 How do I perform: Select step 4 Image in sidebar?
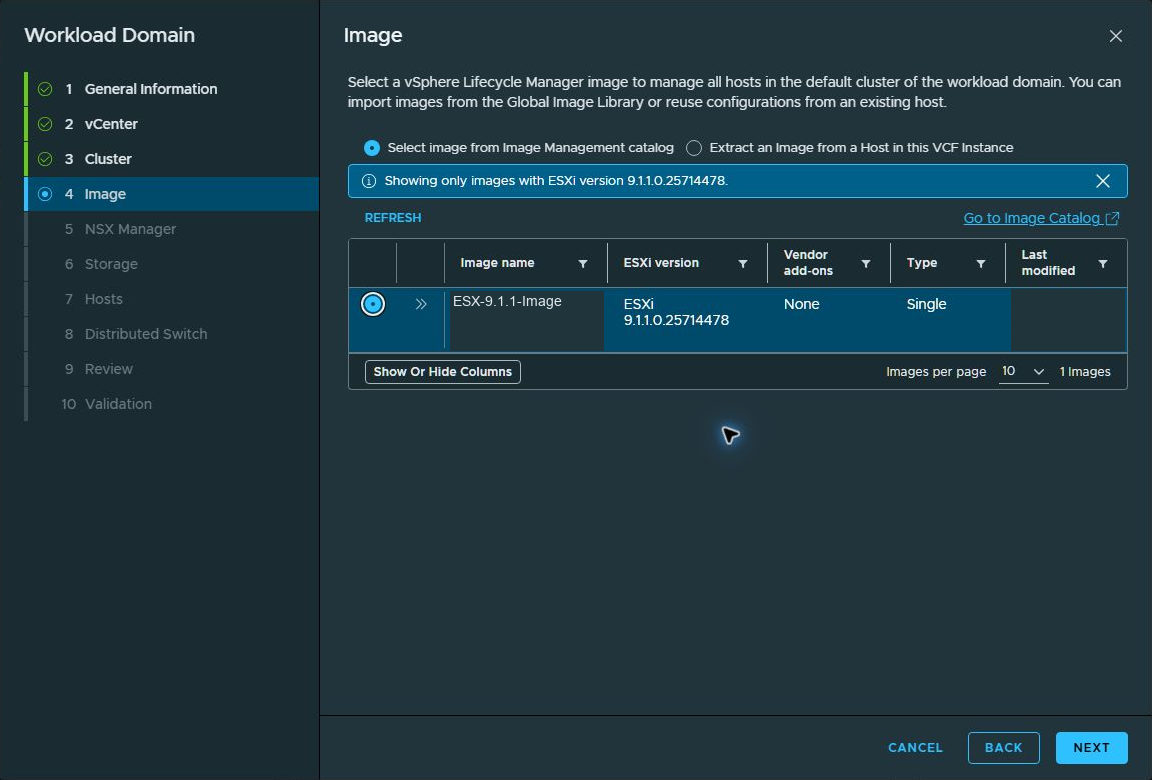[x=172, y=194]
